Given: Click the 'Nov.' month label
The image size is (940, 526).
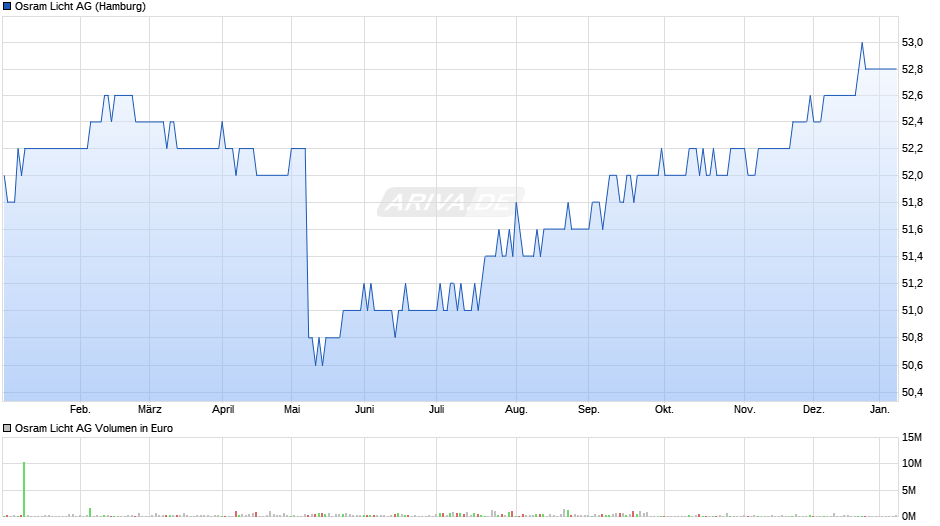Looking at the screenshot, I should [x=745, y=409].
